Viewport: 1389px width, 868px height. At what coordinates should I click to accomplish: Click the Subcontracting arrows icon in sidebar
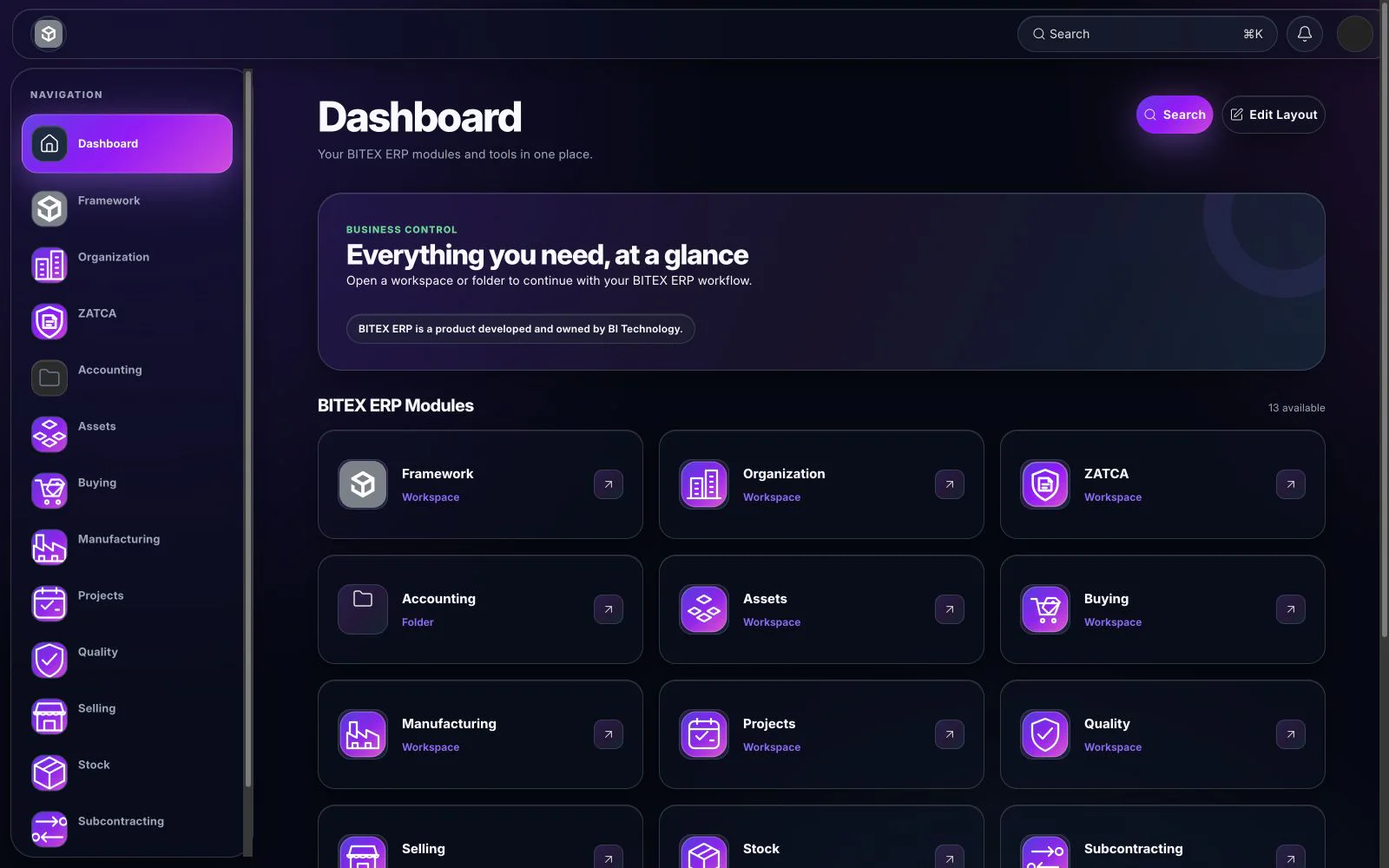[49, 829]
